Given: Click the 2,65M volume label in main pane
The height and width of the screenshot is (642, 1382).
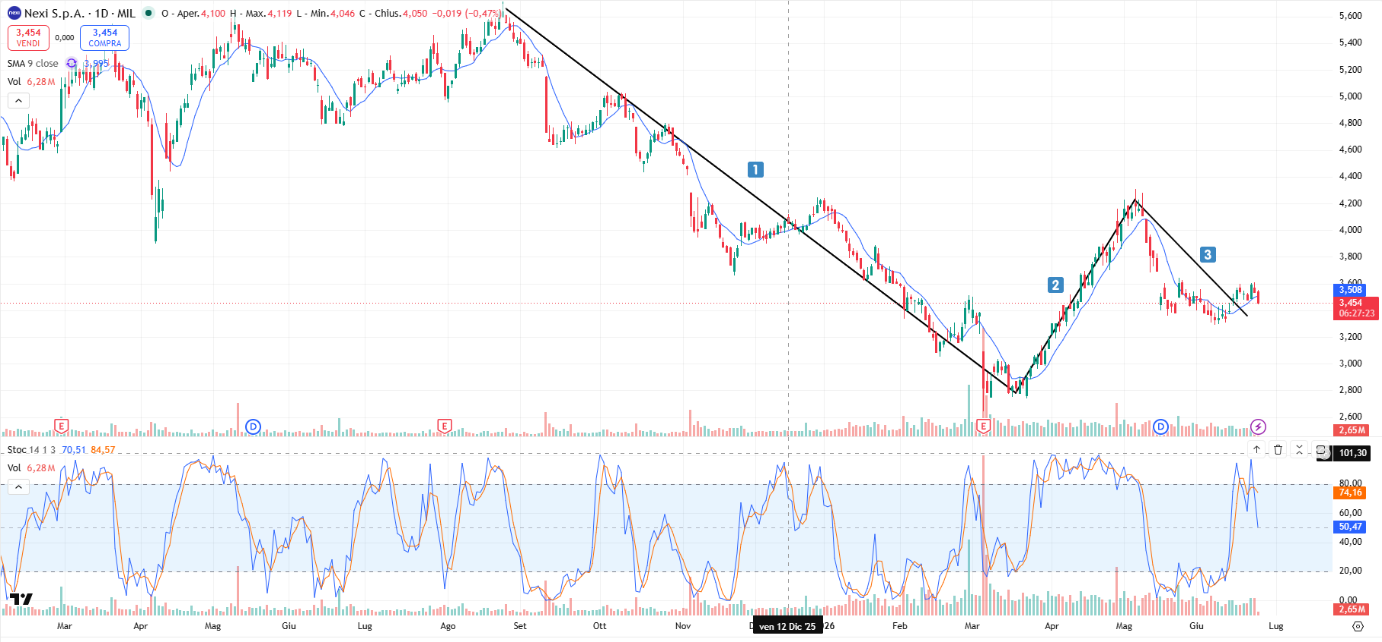Looking at the screenshot, I should pos(1351,430).
